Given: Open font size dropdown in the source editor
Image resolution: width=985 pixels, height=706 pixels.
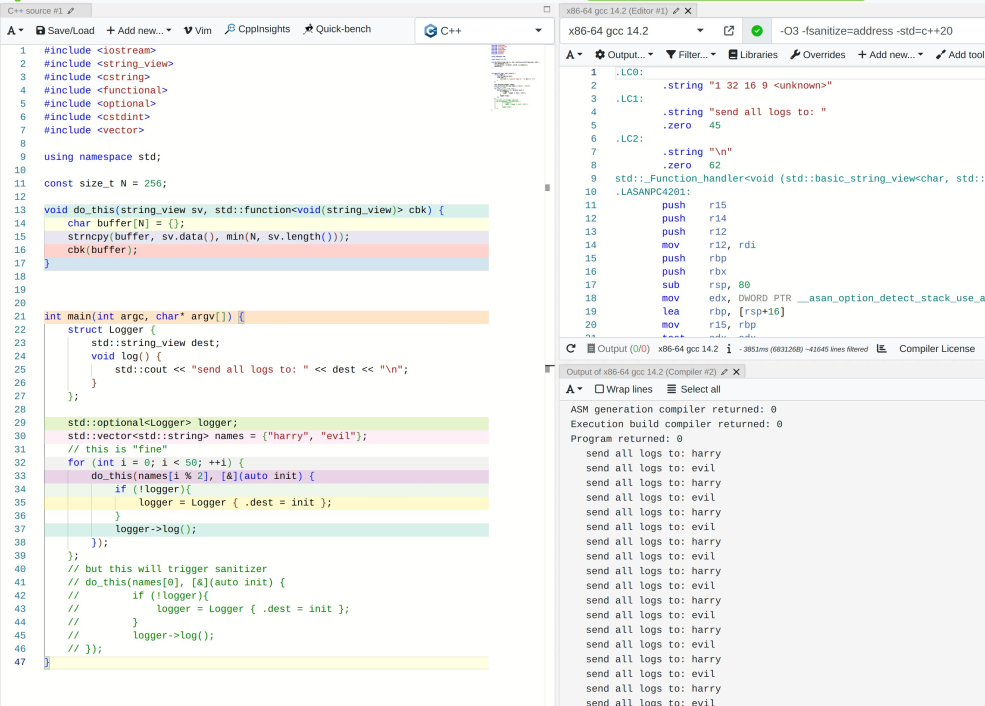Looking at the screenshot, I should coord(15,30).
